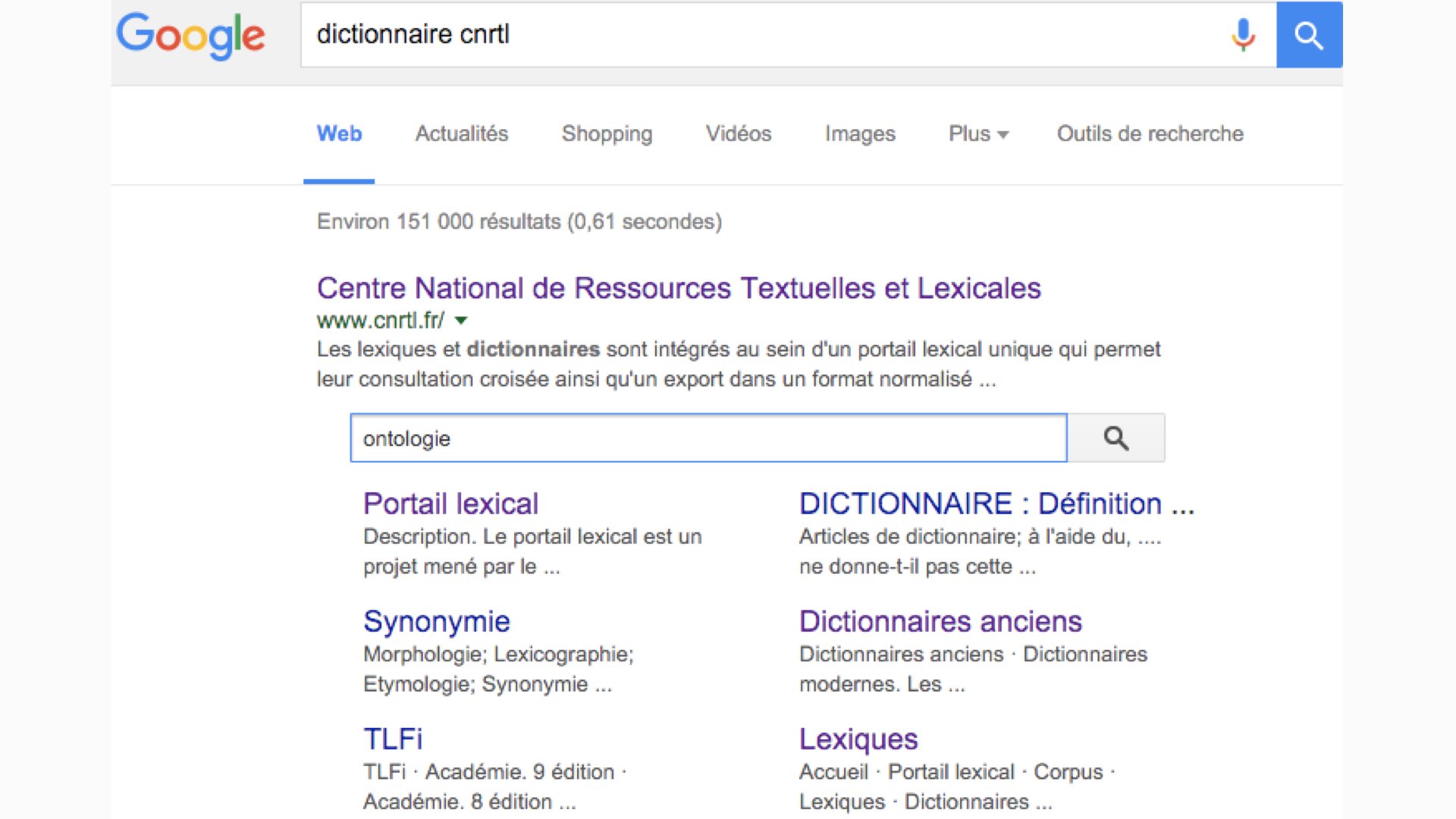This screenshot has width=1456, height=819.
Task: Activate voice search microphone icon
Action: [1243, 35]
